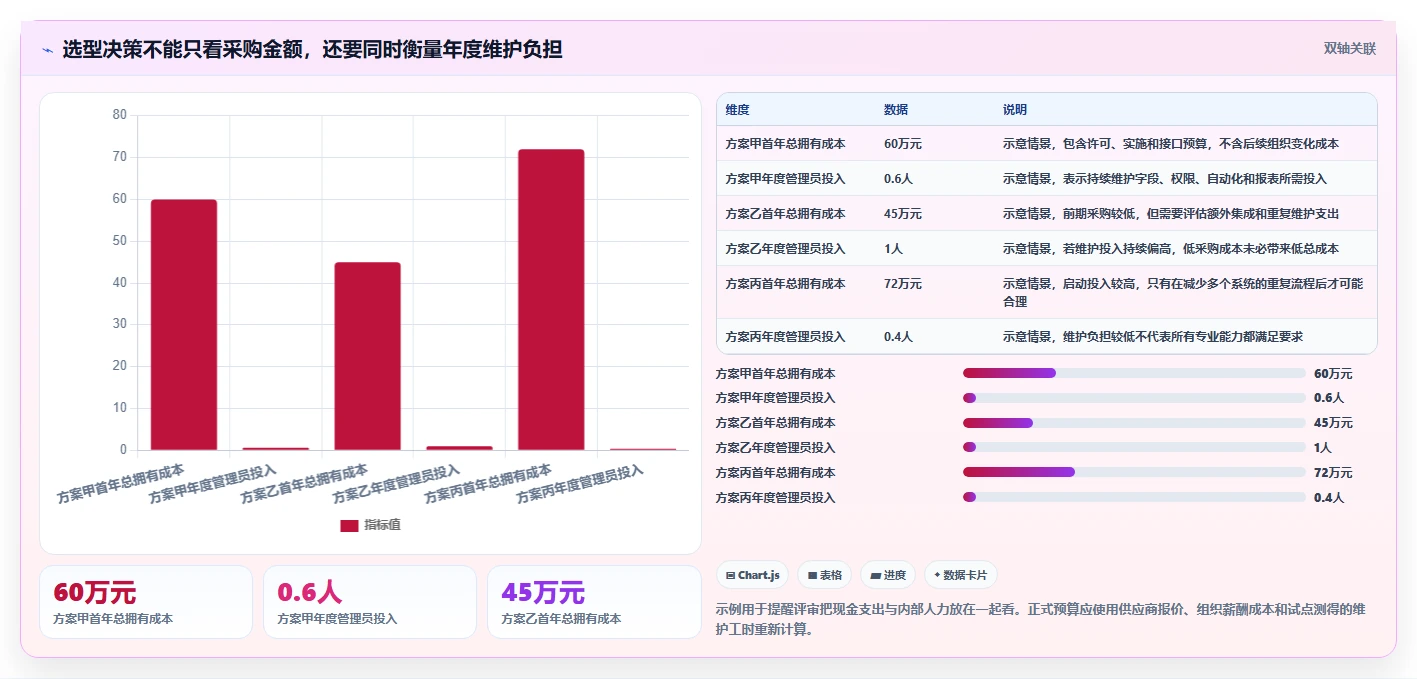Screen dimensions: 1417x679
Task: Click the 说明 column header in the table
Action: click(1015, 110)
